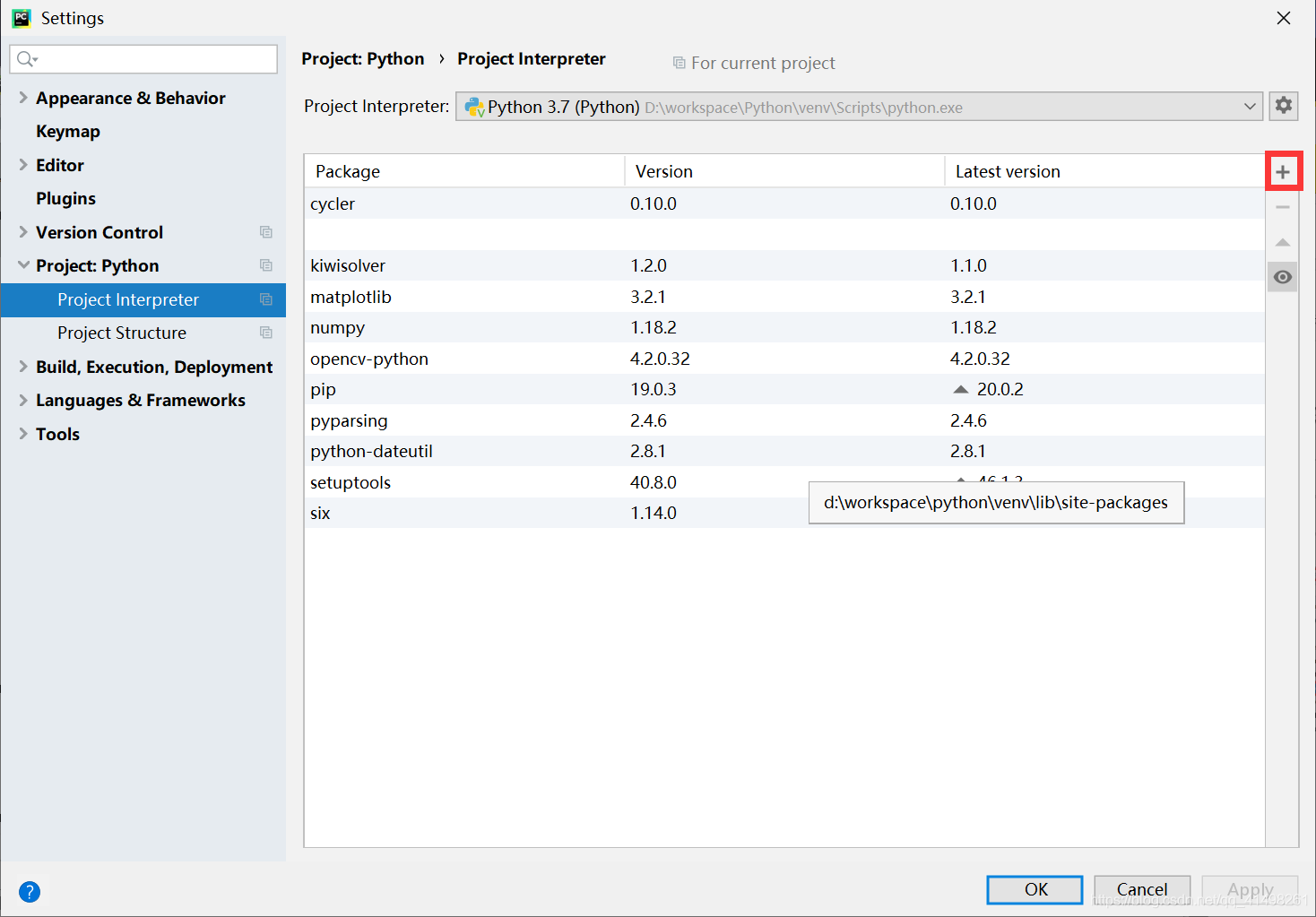
Task: Select the matplotlib package row
Action: (x=351, y=297)
